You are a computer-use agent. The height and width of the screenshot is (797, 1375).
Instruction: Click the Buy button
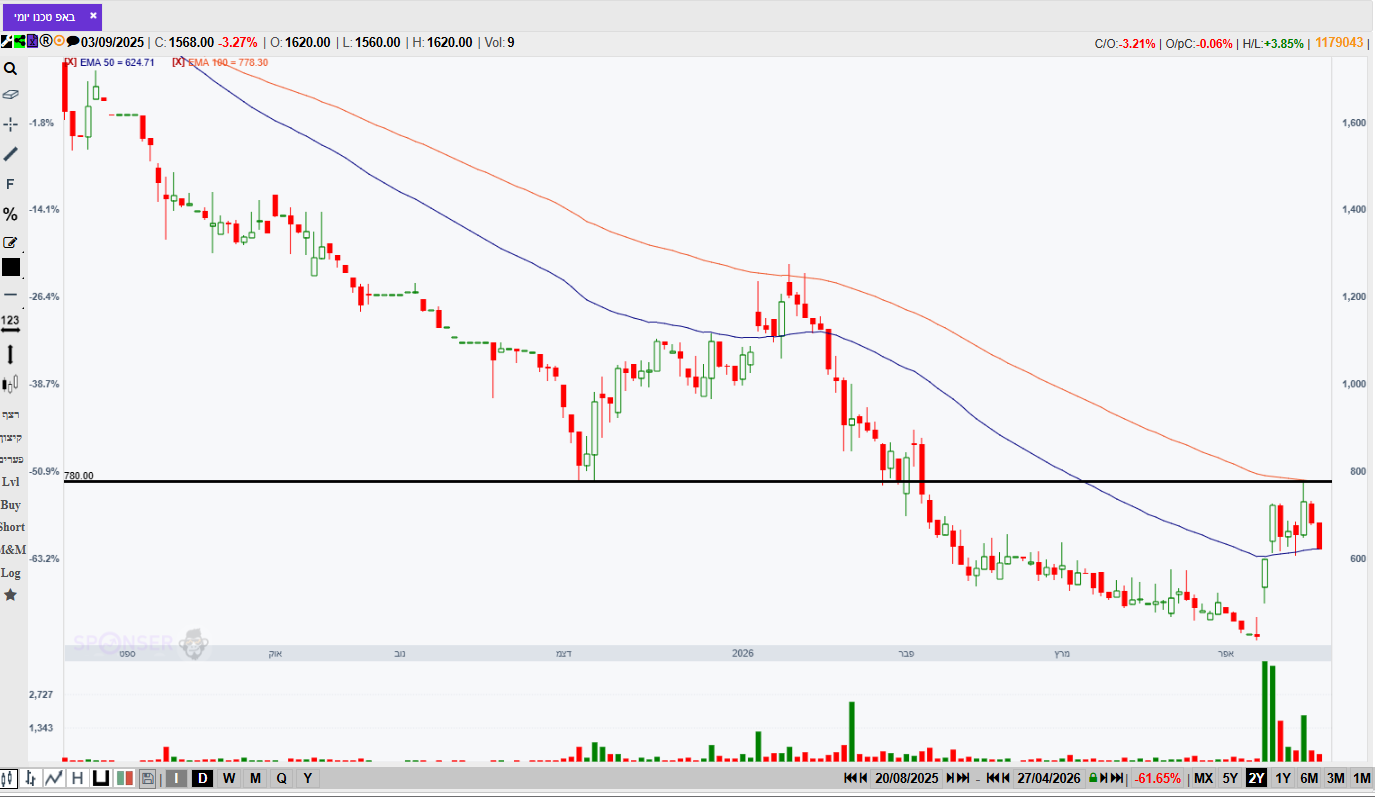click(x=10, y=505)
